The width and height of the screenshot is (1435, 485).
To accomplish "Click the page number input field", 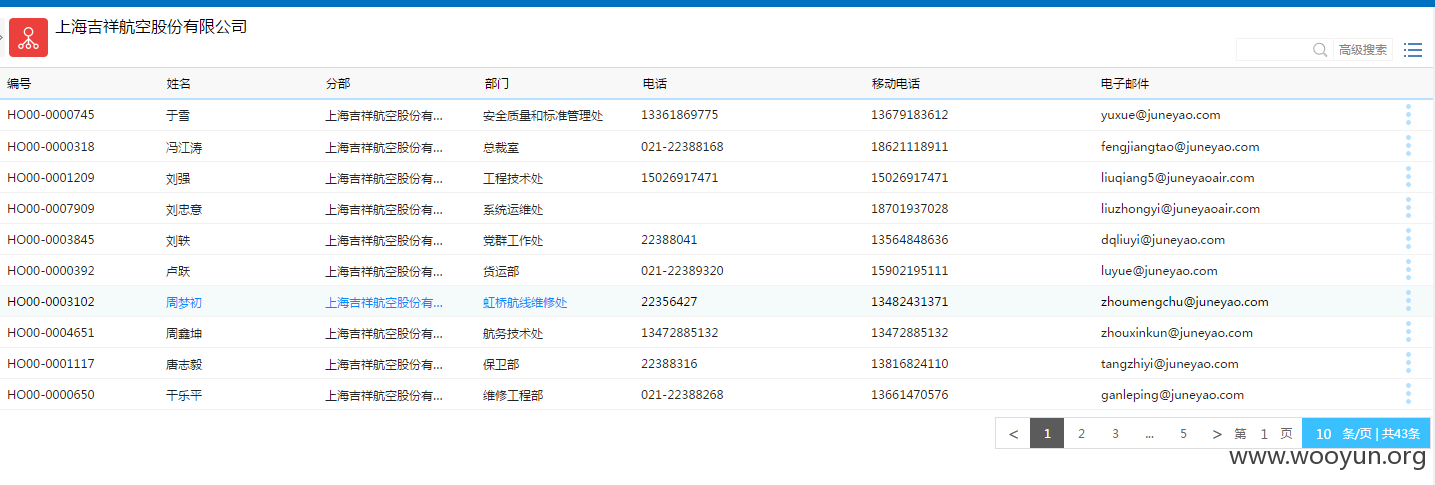I will click(x=1264, y=434).
